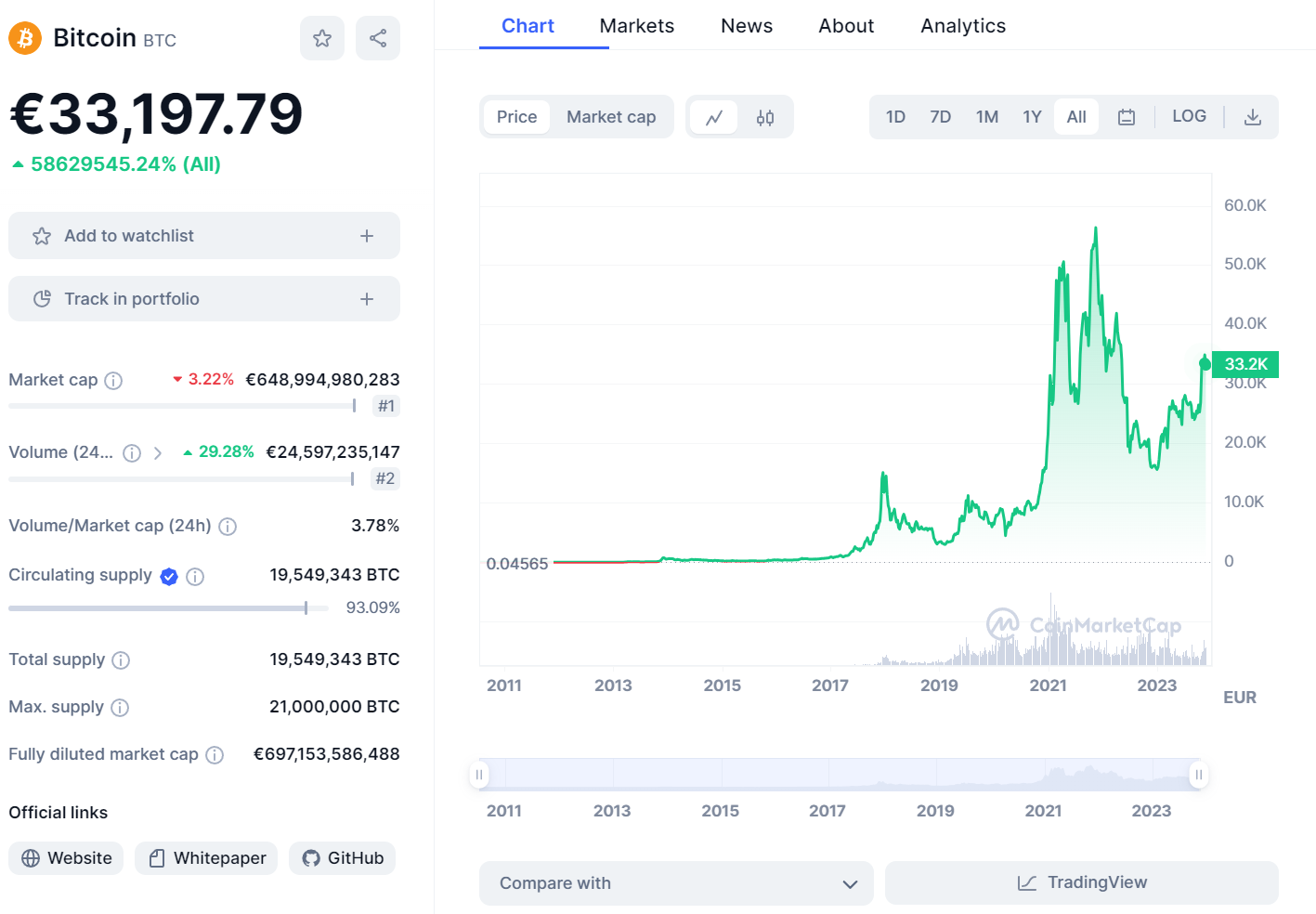Click the 33.2K current price label on chart axis
The image size is (1316, 914).
(1245, 364)
